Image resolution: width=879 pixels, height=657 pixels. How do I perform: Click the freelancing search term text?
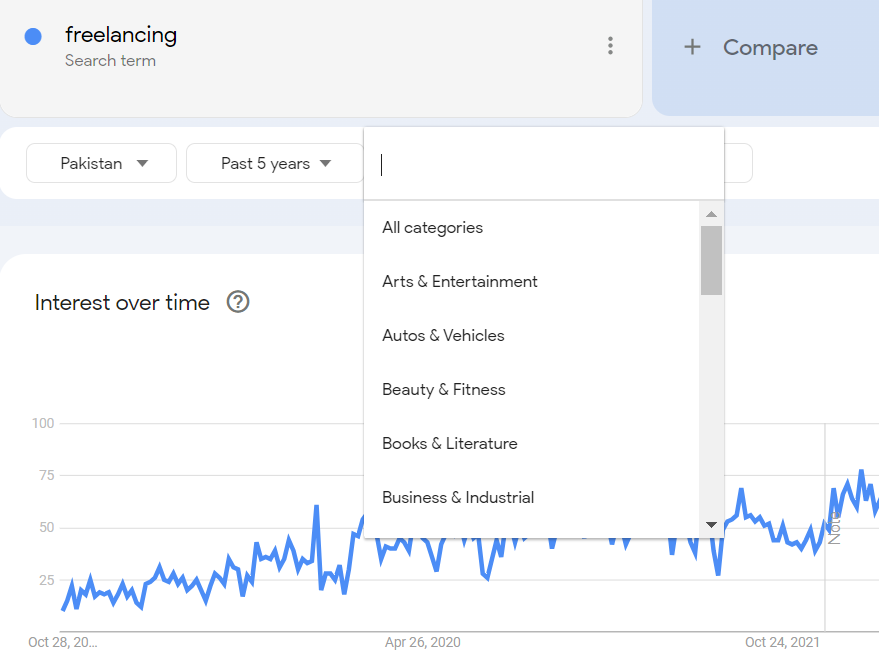tap(121, 35)
